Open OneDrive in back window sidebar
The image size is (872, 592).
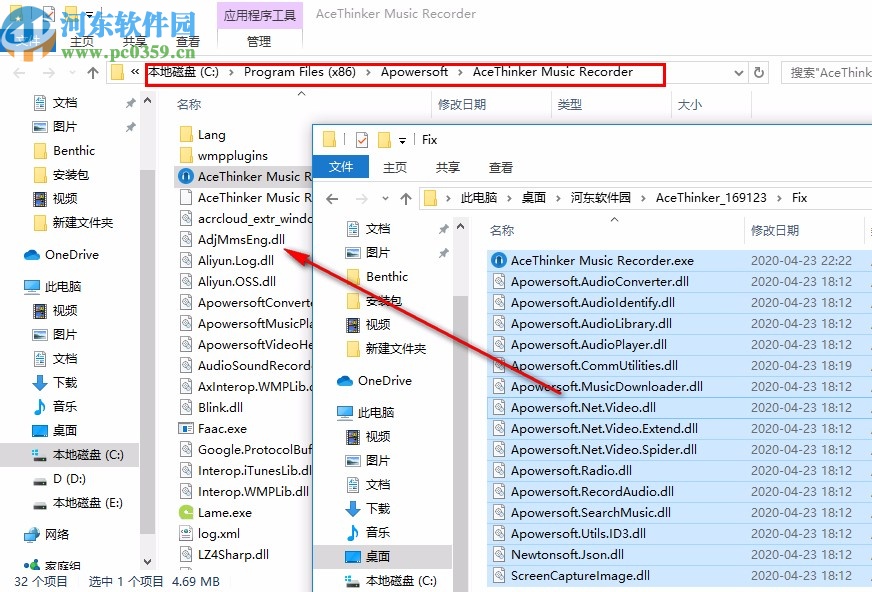pyautogui.click(x=72, y=255)
